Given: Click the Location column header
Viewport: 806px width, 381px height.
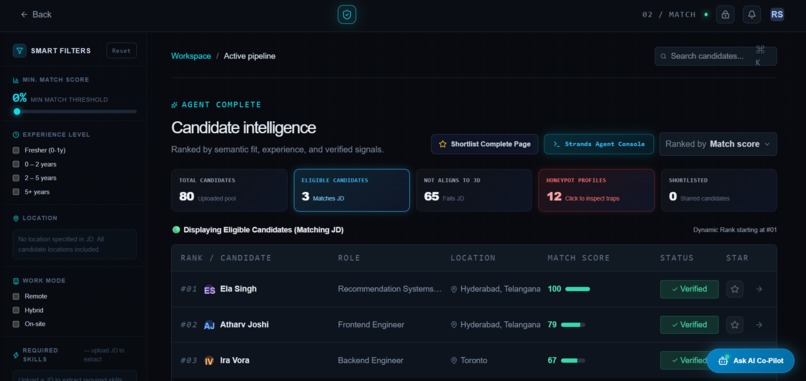Looking at the screenshot, I should tap(473, 258).
